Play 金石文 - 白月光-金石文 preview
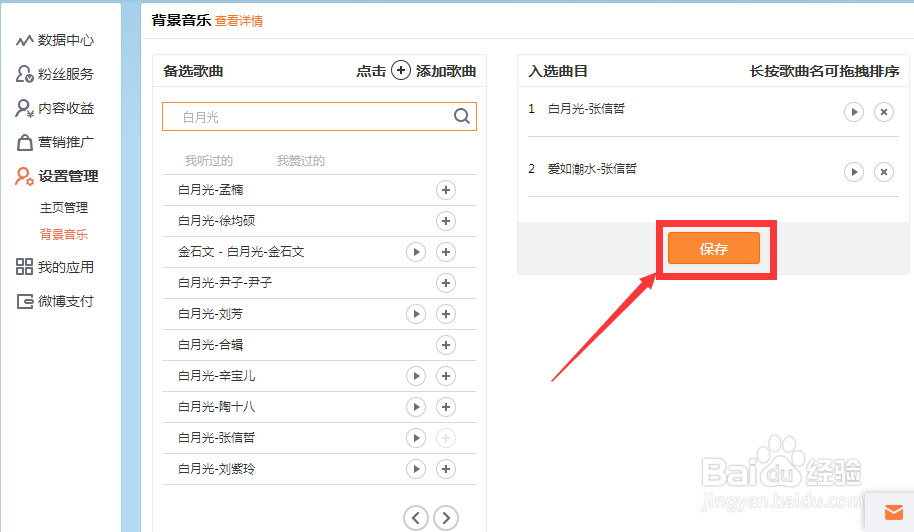This screenshot has width=914, height=532. point(416,252)
